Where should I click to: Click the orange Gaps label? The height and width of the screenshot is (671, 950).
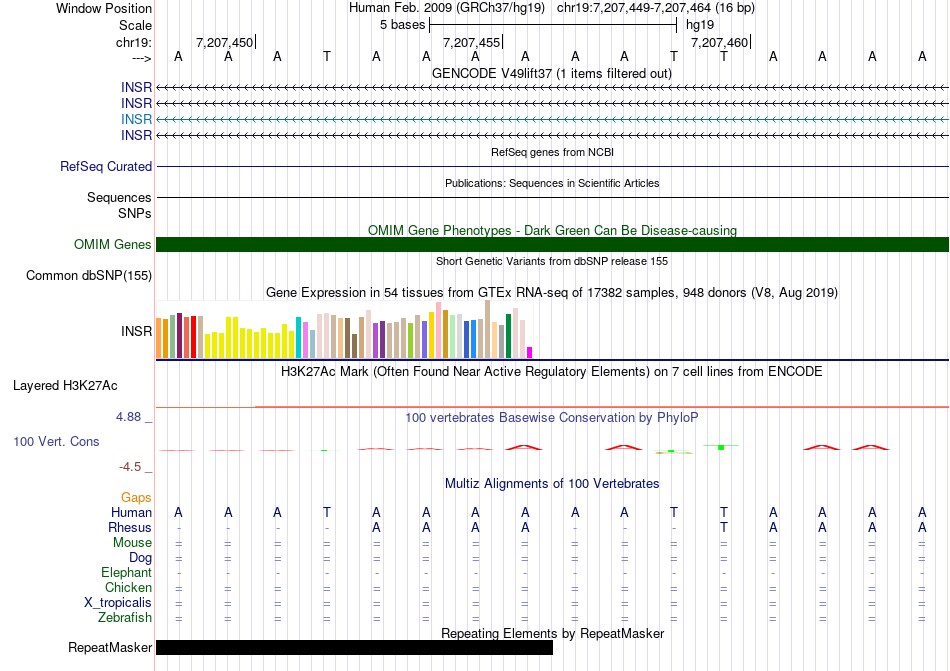click(136, 497)
